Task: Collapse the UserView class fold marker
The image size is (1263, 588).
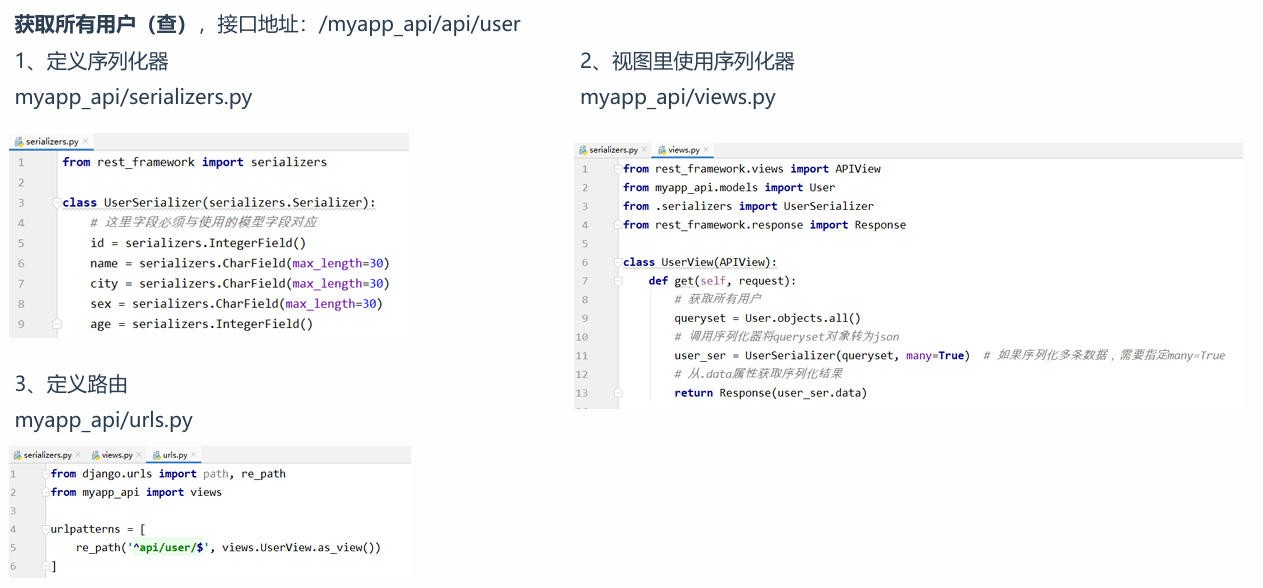Action: (x=619, y=262)
